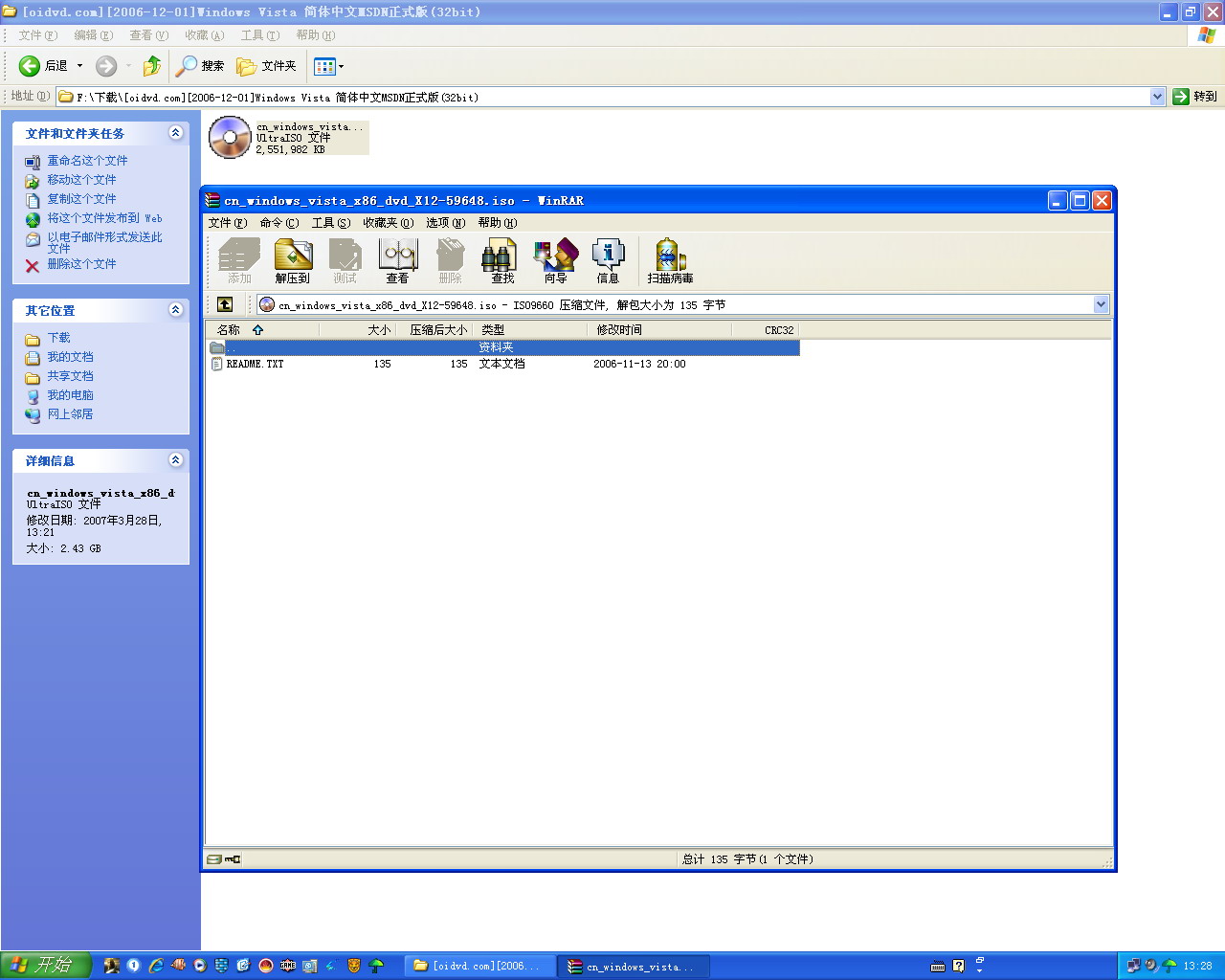
Task: Click the rename this file (重命名这个文件) link
Action: [87, 161]
